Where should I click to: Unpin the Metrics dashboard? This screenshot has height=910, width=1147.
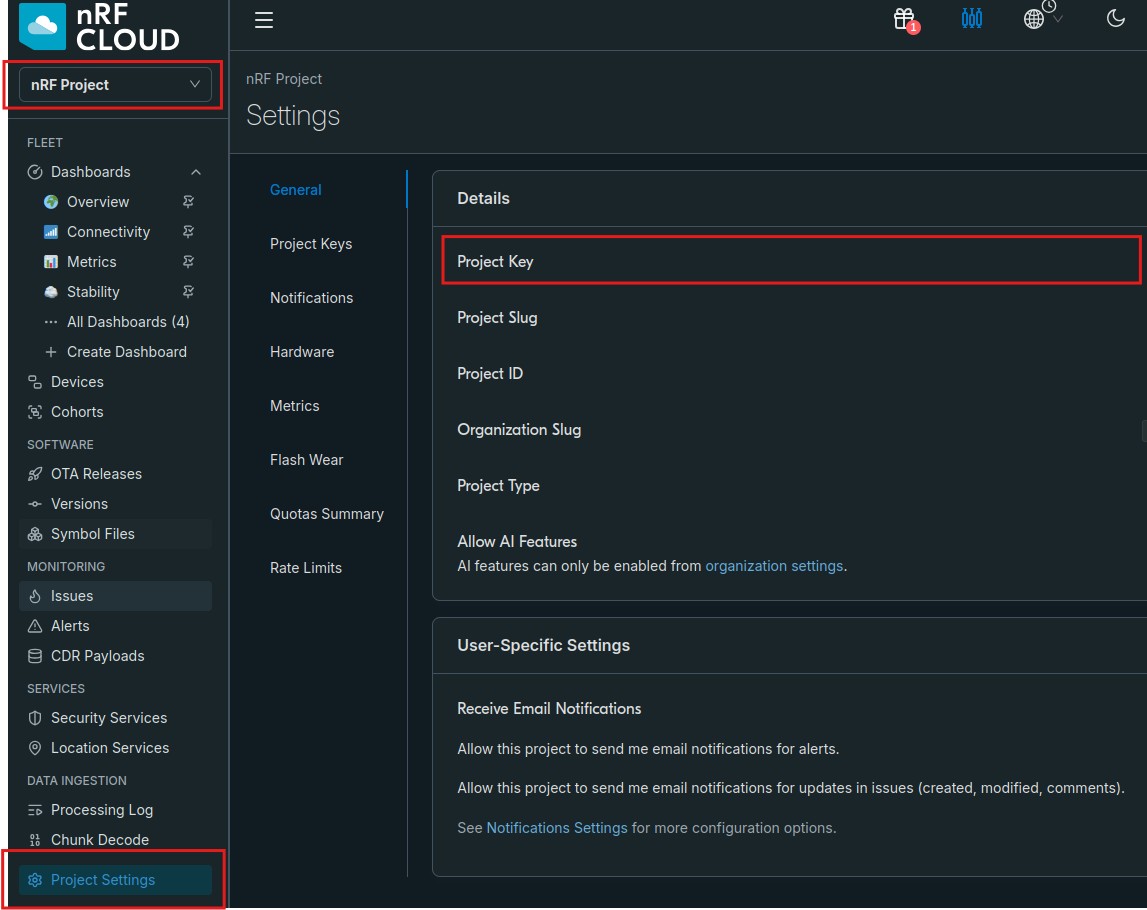pyautogui.click(x=188, y=262)
